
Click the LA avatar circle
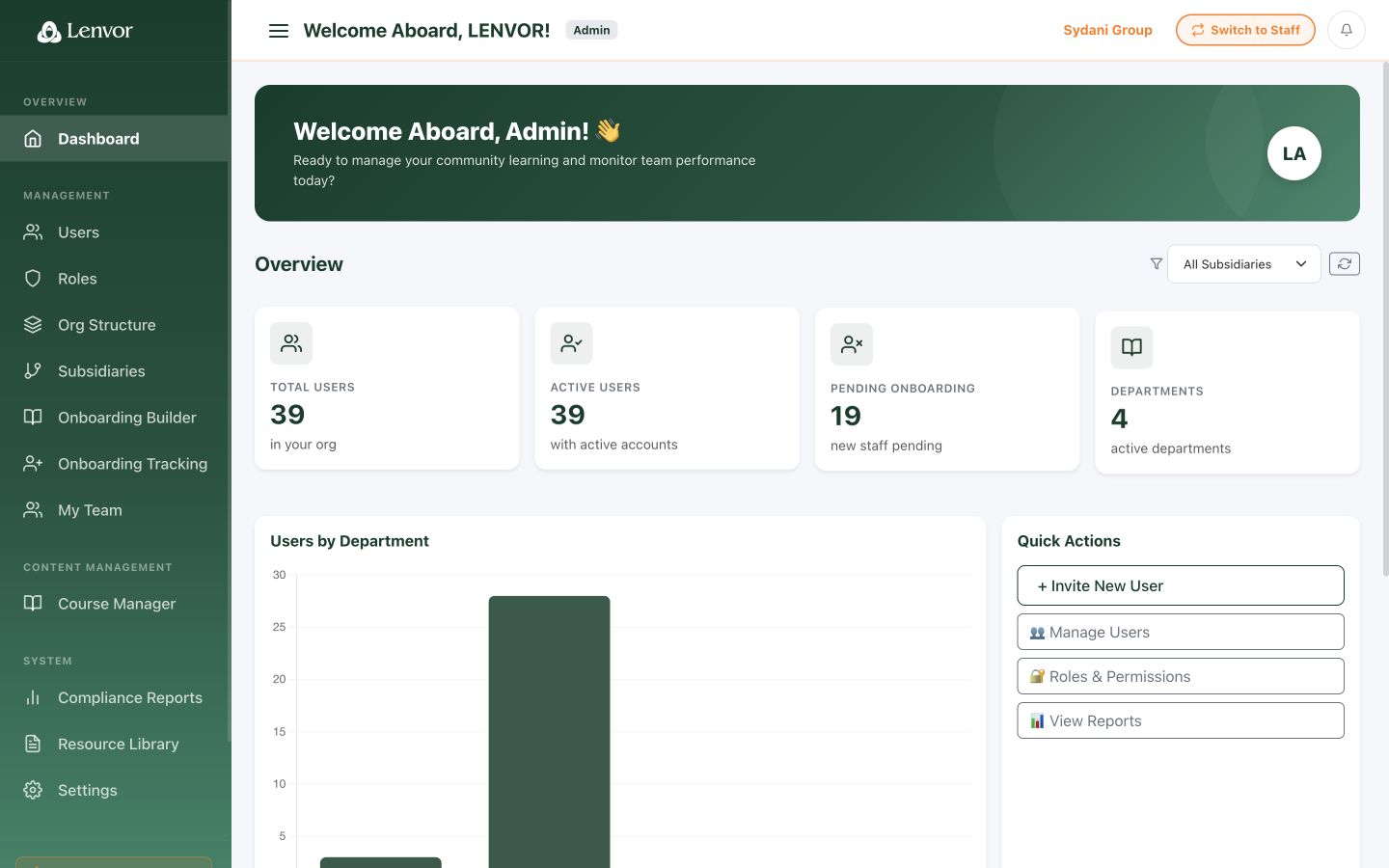point(1294,153)
